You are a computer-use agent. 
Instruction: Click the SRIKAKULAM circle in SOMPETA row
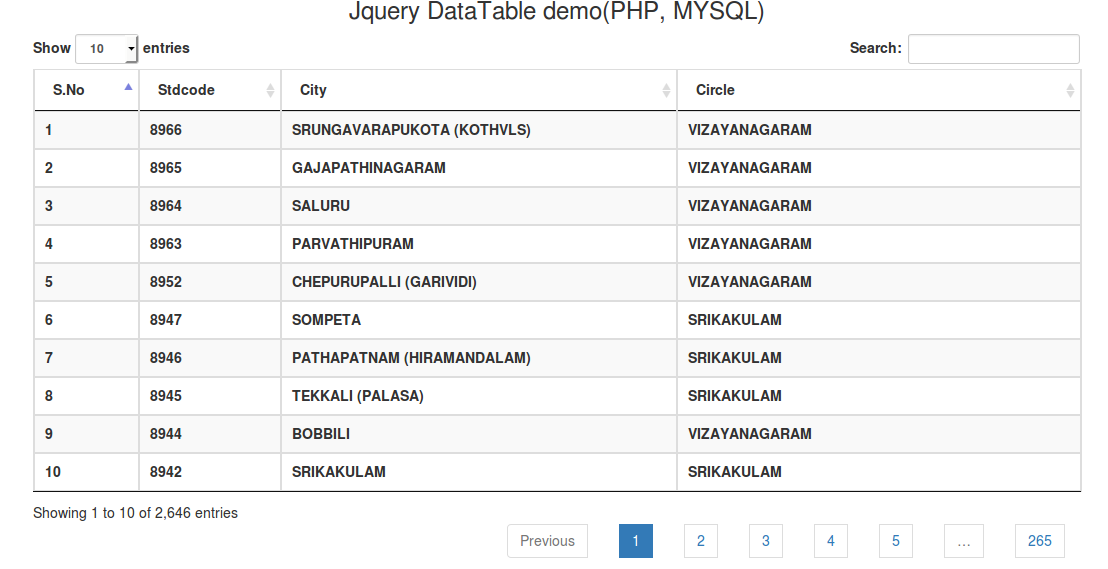735,320
